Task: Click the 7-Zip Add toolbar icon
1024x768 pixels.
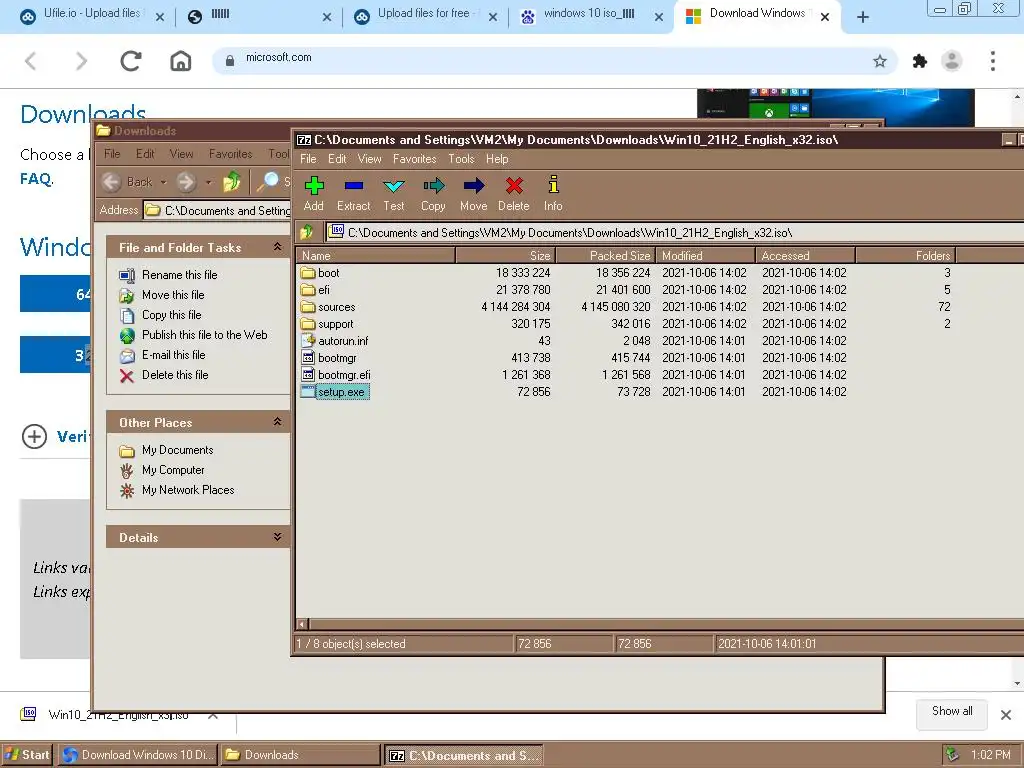Action: 314,186
